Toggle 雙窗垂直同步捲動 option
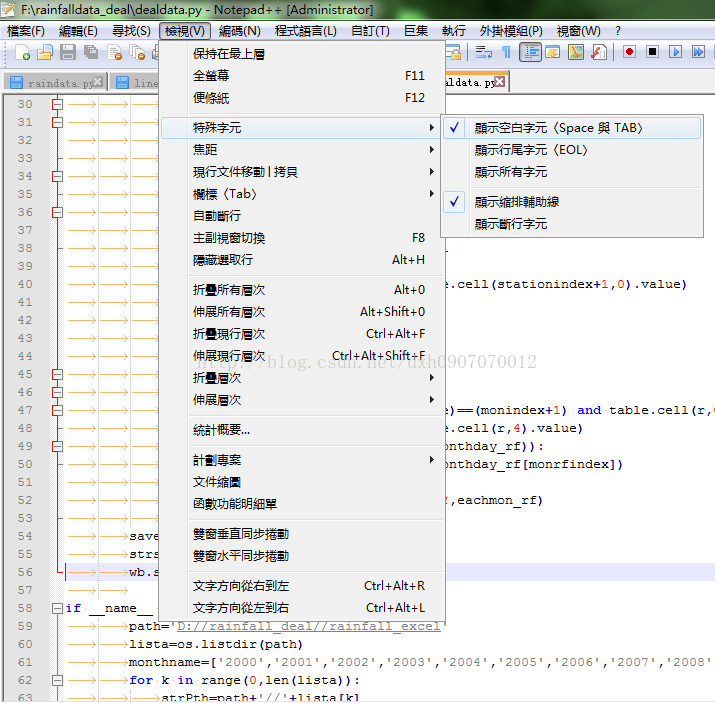 click(x=302, y=534)
